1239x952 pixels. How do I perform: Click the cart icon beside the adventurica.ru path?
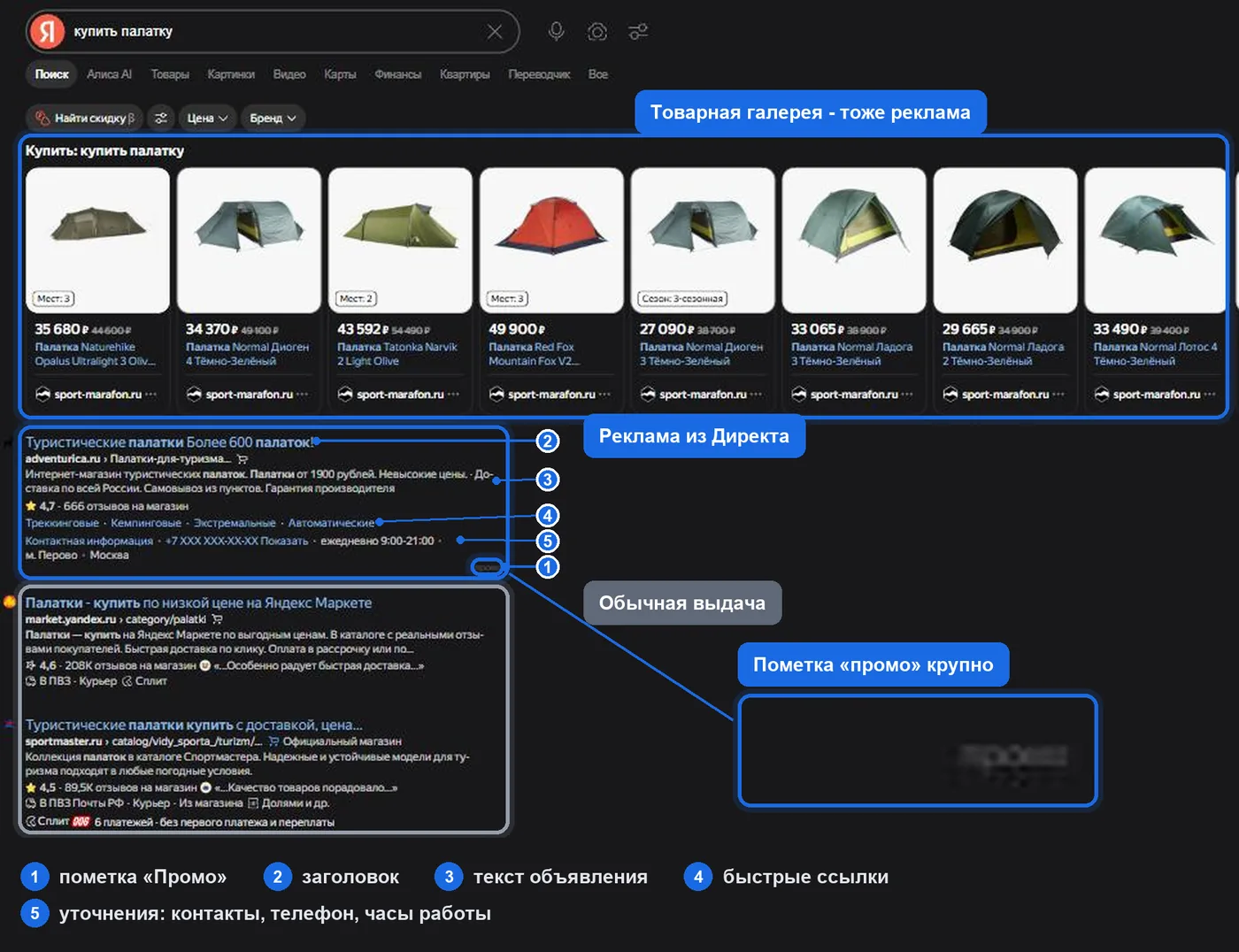(x=242, y=459)
